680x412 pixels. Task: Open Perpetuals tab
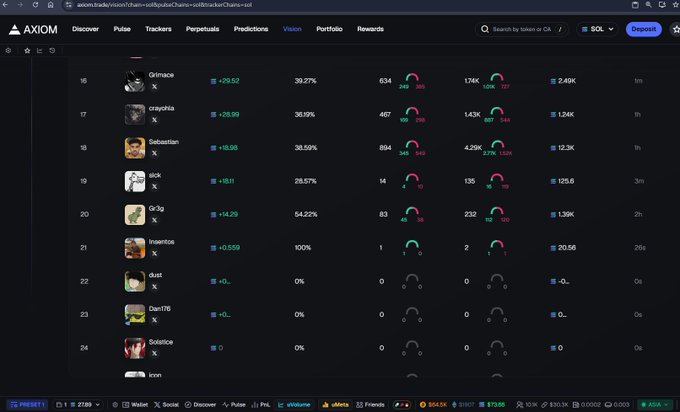click(203, 29)
